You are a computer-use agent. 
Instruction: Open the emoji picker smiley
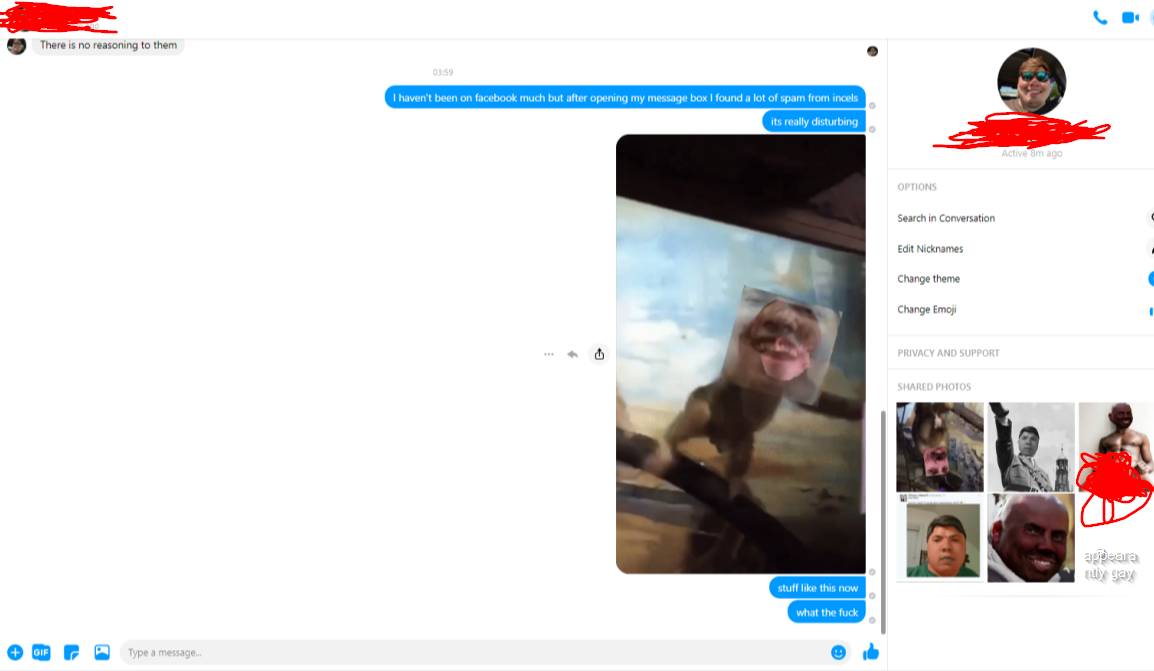coord(838,653)
